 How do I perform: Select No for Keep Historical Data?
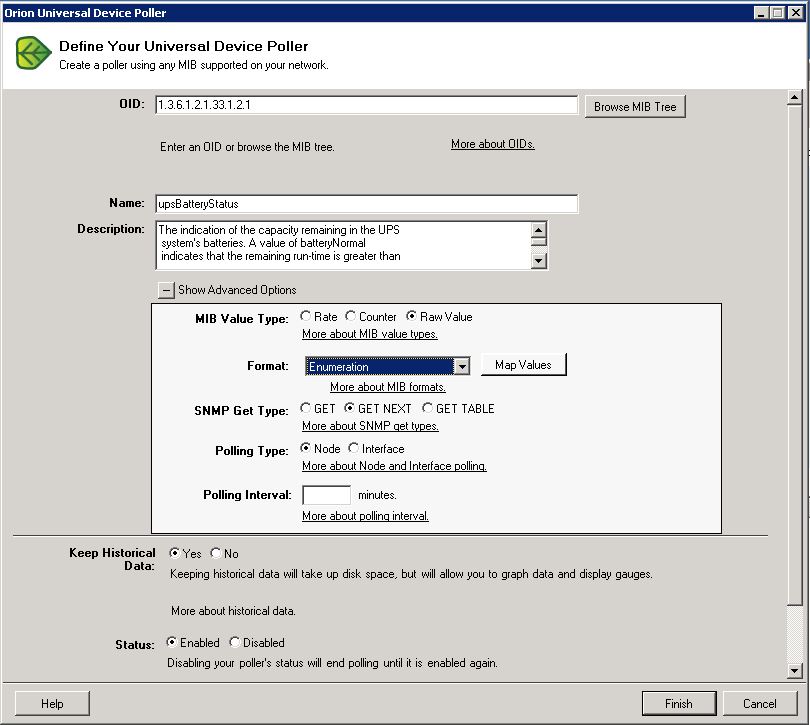[x=216, y=553]
